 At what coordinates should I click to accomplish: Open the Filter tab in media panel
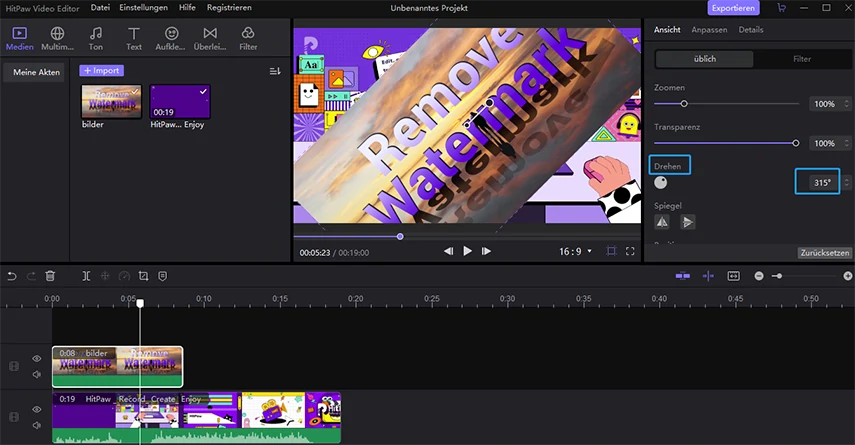tap(248, 39)
